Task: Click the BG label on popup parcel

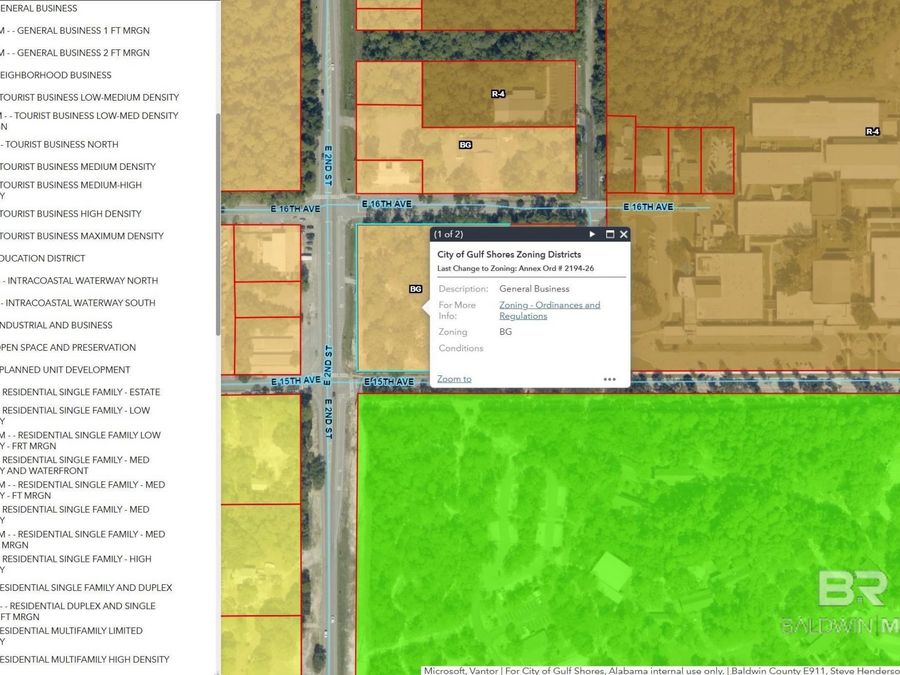Action: 416,288
